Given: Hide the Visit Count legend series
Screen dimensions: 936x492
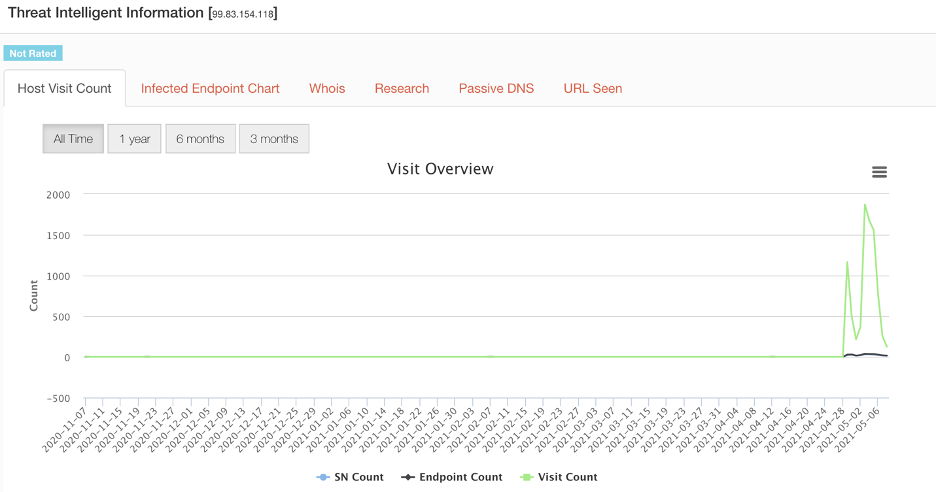Looking at the screenshot, I should coord(567,477).
